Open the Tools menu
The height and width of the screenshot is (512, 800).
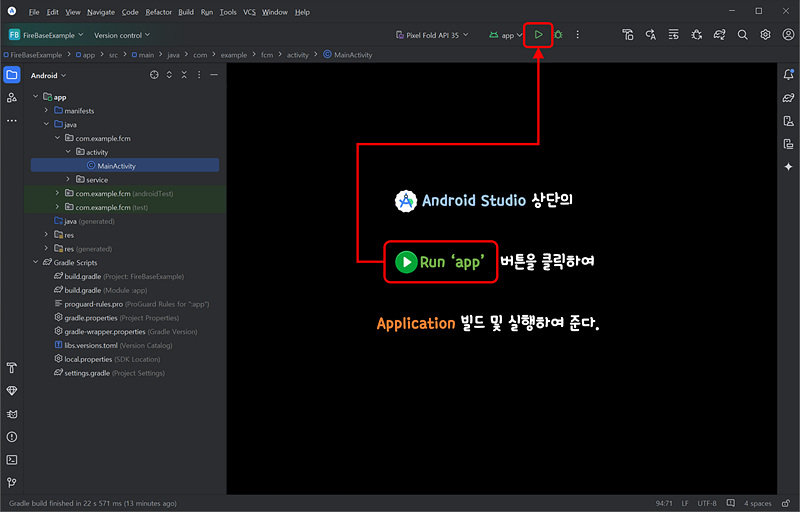pyautogui.click(x=228, y=12)
